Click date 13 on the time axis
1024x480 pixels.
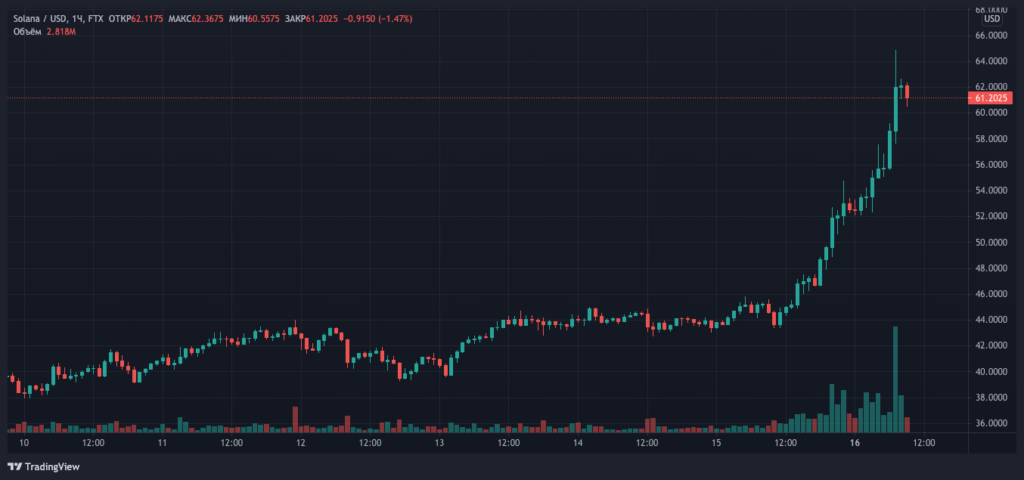(x=439, y=441)
